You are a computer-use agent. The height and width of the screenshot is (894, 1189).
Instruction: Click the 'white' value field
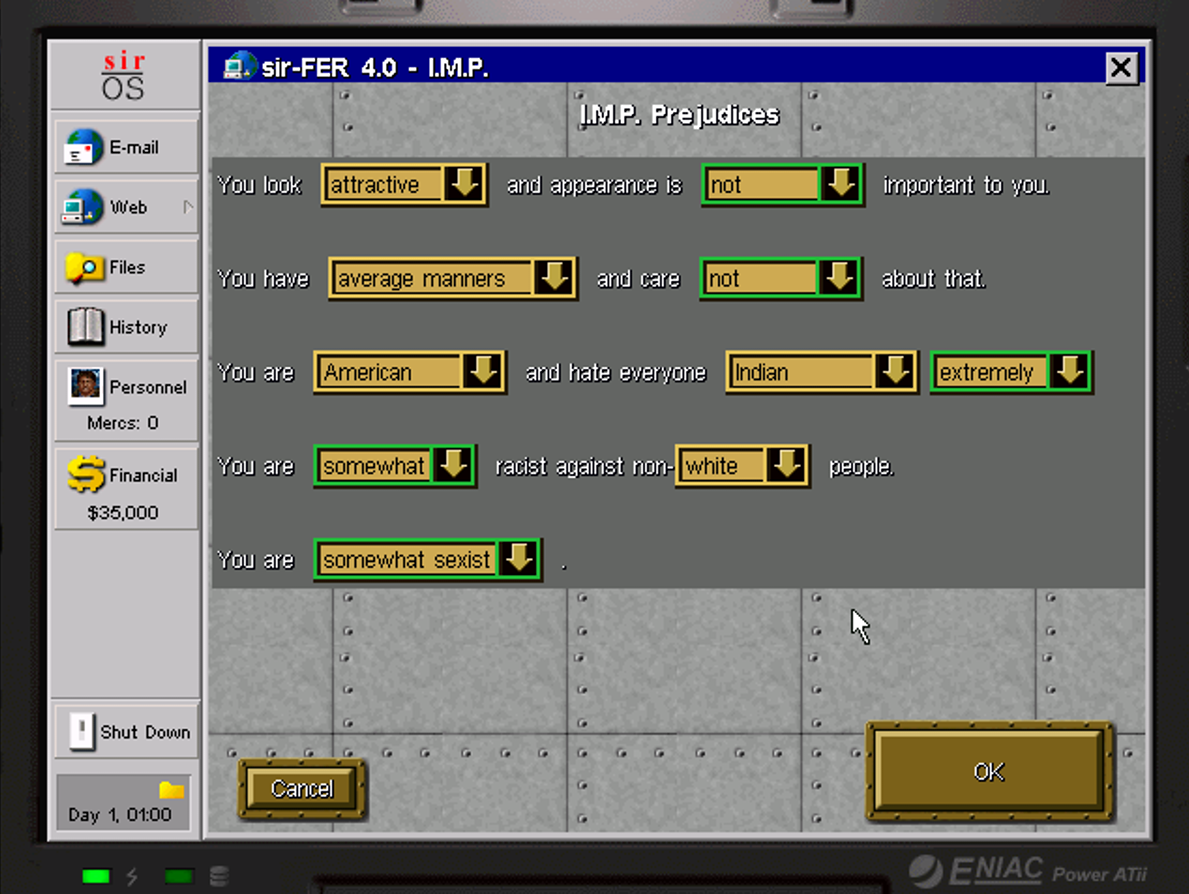[723, 466]
